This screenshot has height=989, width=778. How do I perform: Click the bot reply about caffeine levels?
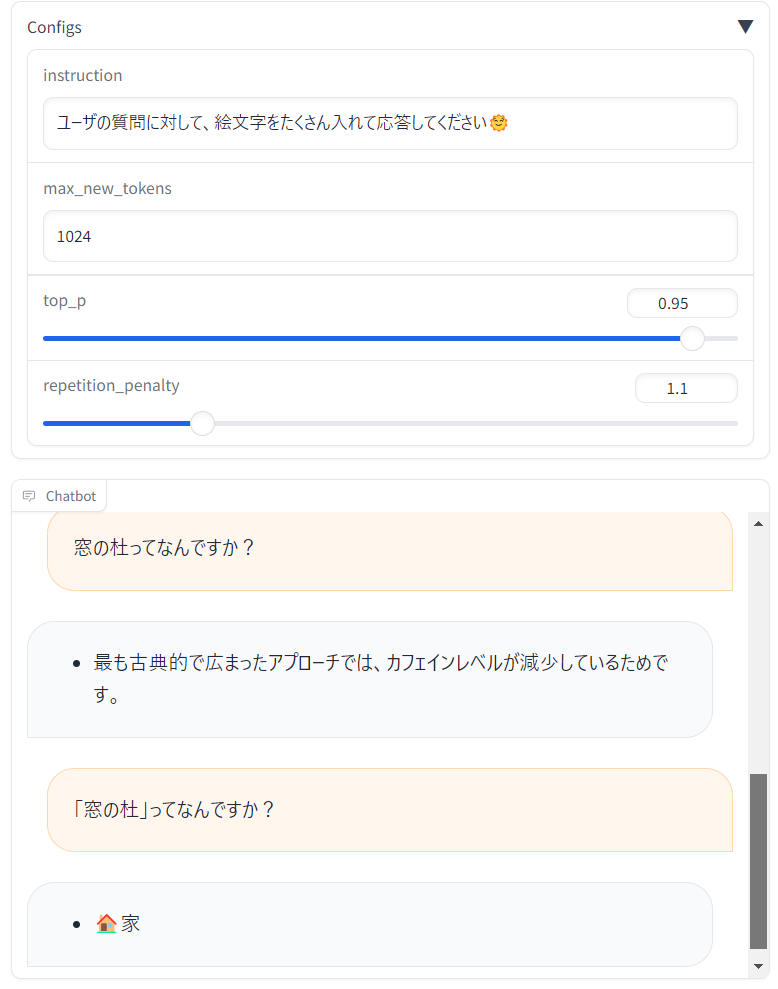click(370, 677)
